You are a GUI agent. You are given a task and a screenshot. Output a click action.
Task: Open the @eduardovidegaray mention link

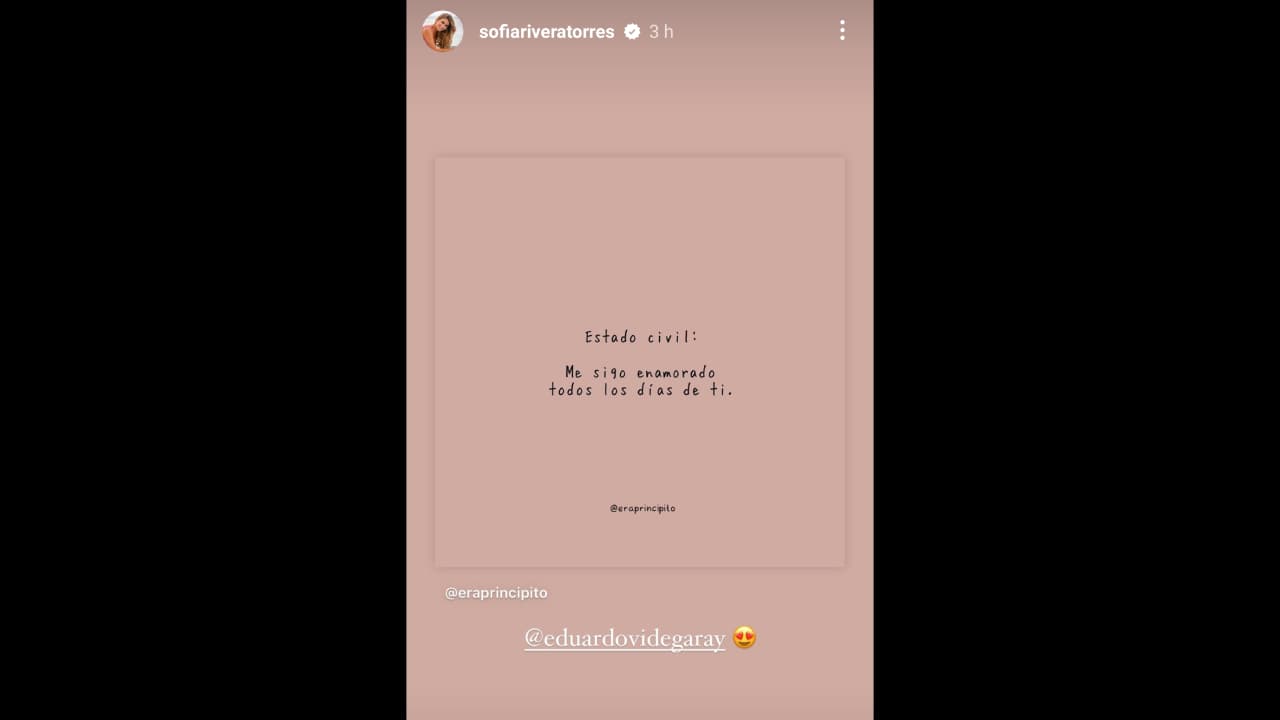tap(625, 638)
